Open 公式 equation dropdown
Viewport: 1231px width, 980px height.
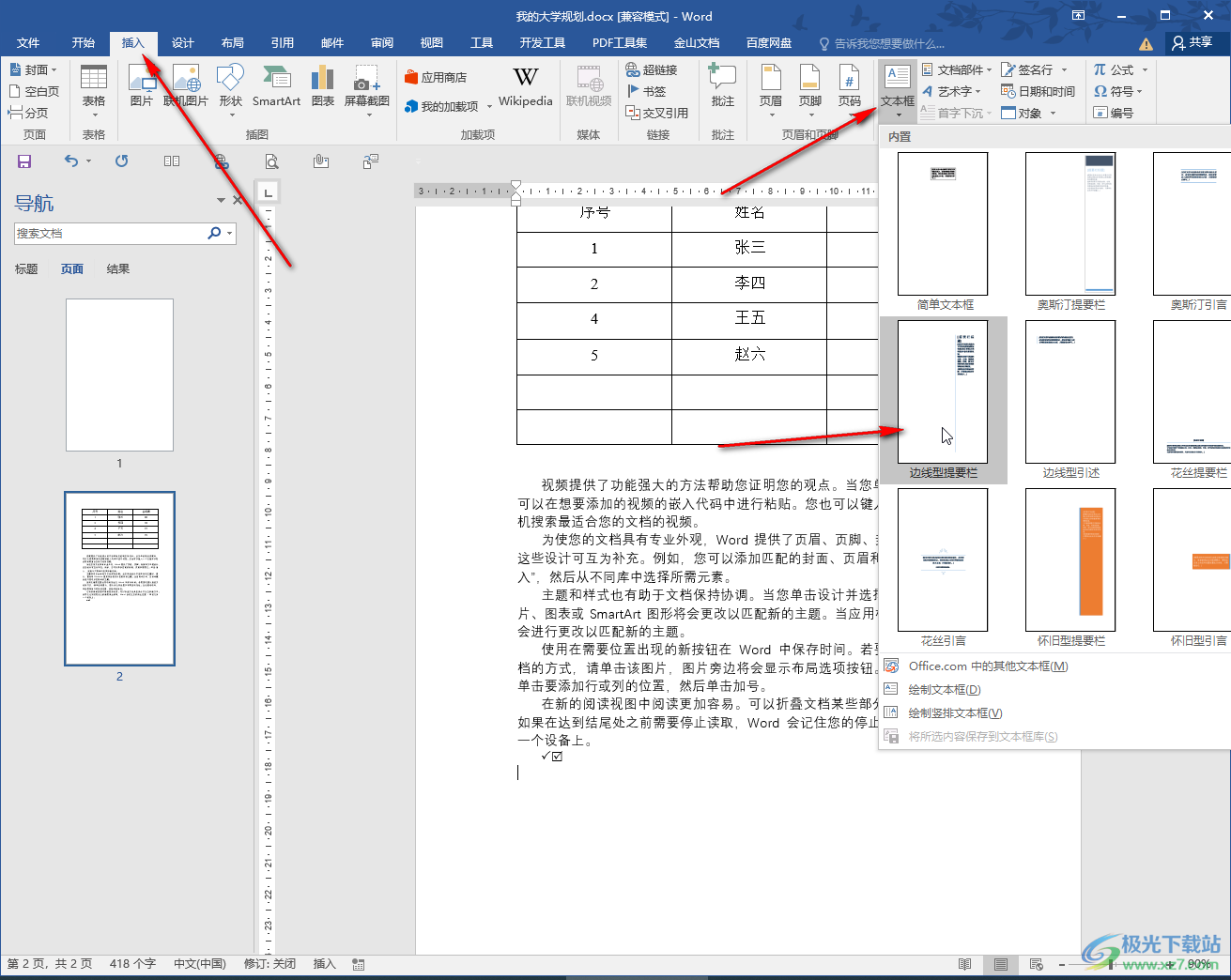(1120, 69)
